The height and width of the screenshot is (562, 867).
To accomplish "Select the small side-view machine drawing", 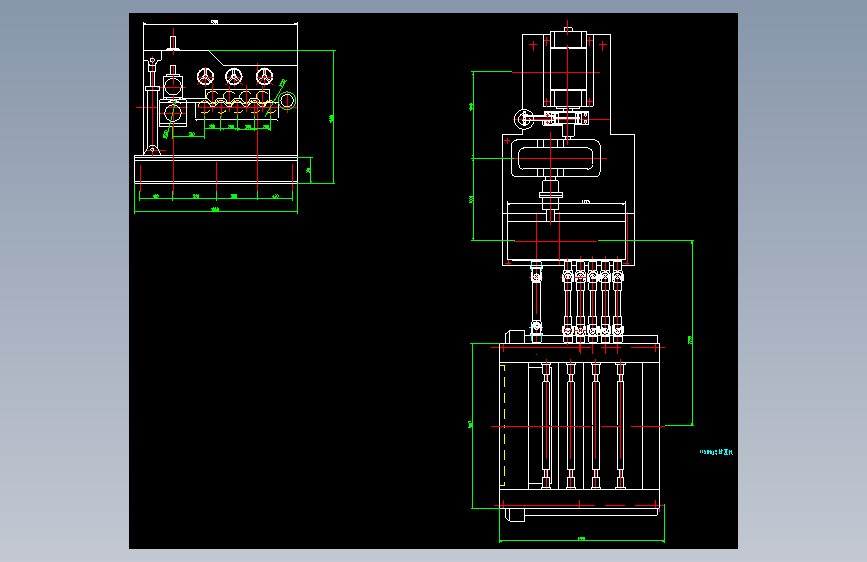I will [234, 117].
